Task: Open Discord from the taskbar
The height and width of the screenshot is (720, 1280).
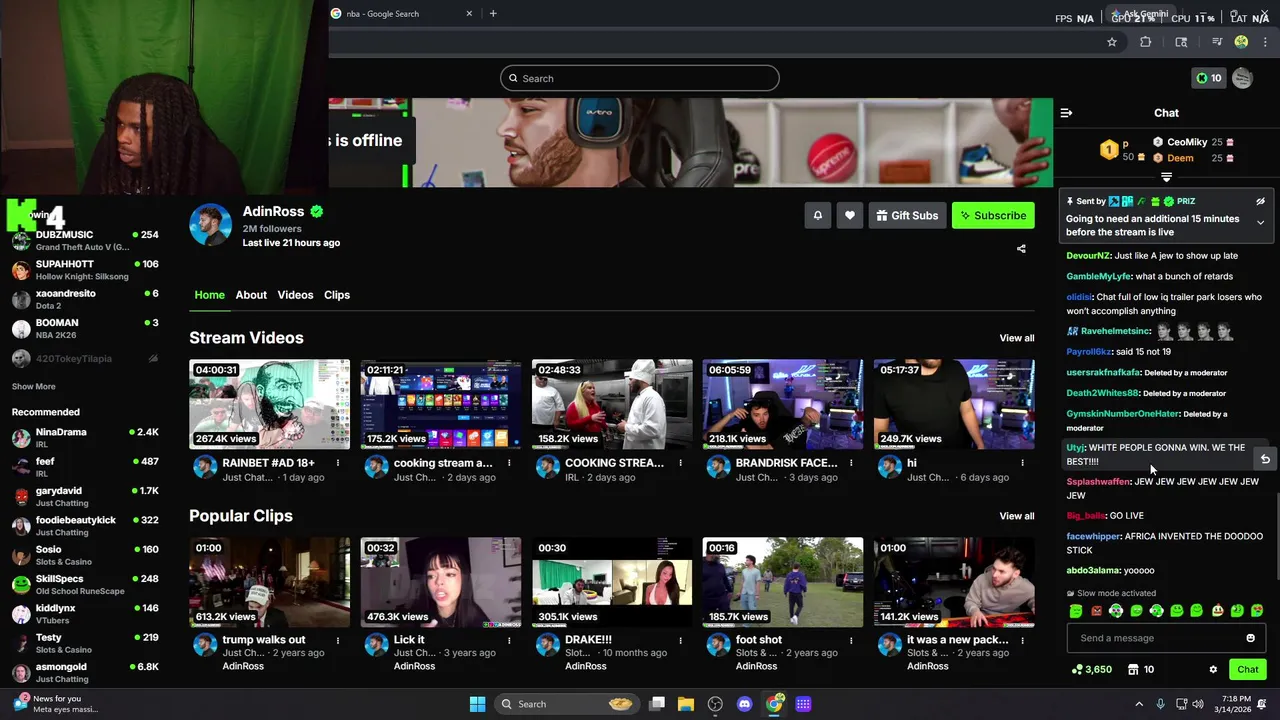Action: 744,704
